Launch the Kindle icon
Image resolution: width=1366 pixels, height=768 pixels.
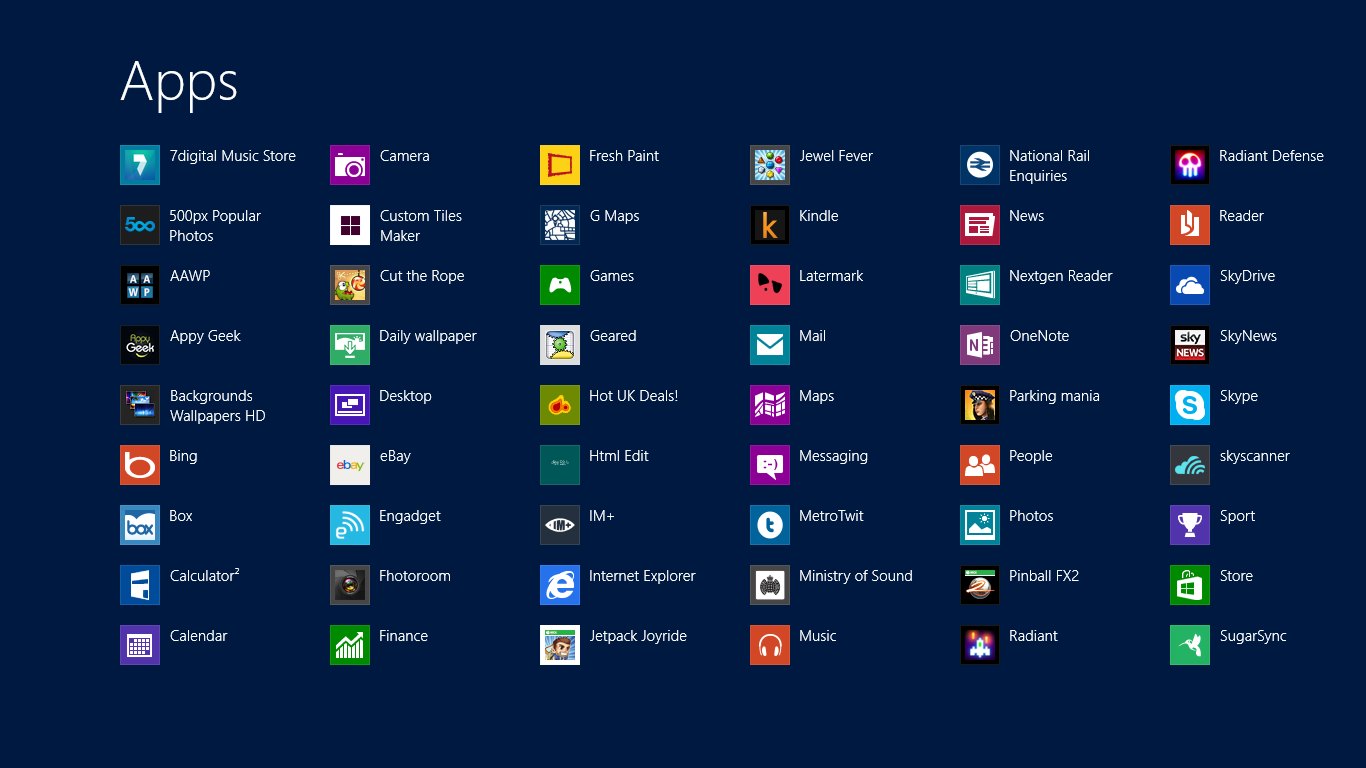770,225
